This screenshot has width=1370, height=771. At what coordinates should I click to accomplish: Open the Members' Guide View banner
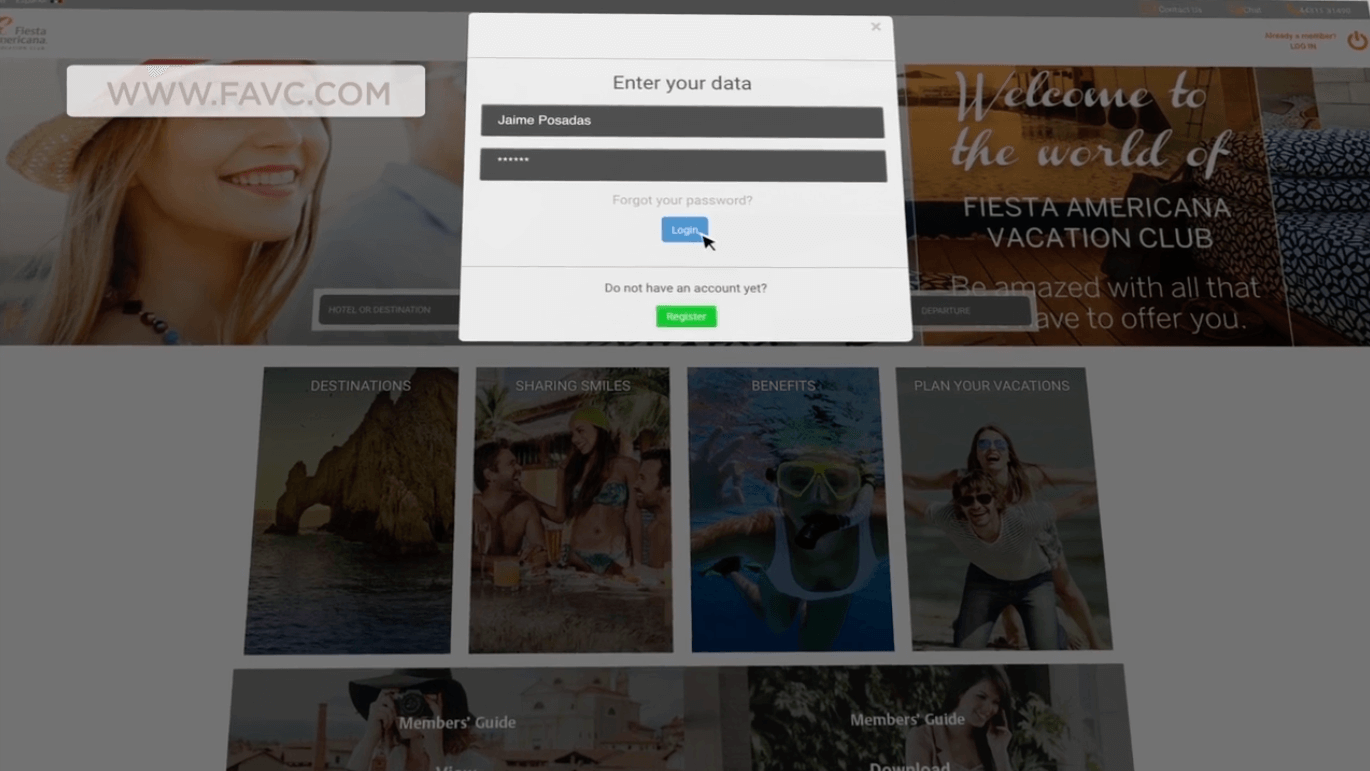457,720
